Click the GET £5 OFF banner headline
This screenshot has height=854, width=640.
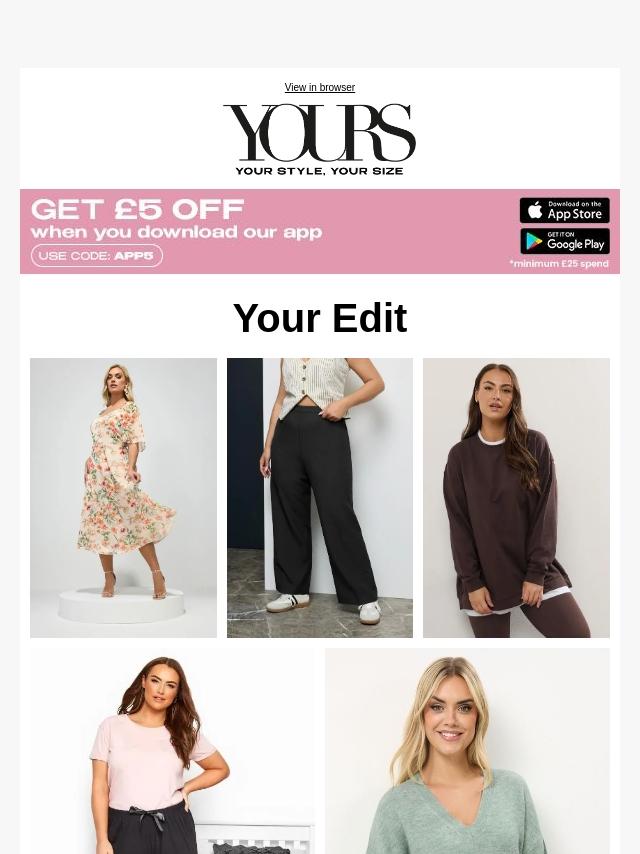[x=138, y=209]
